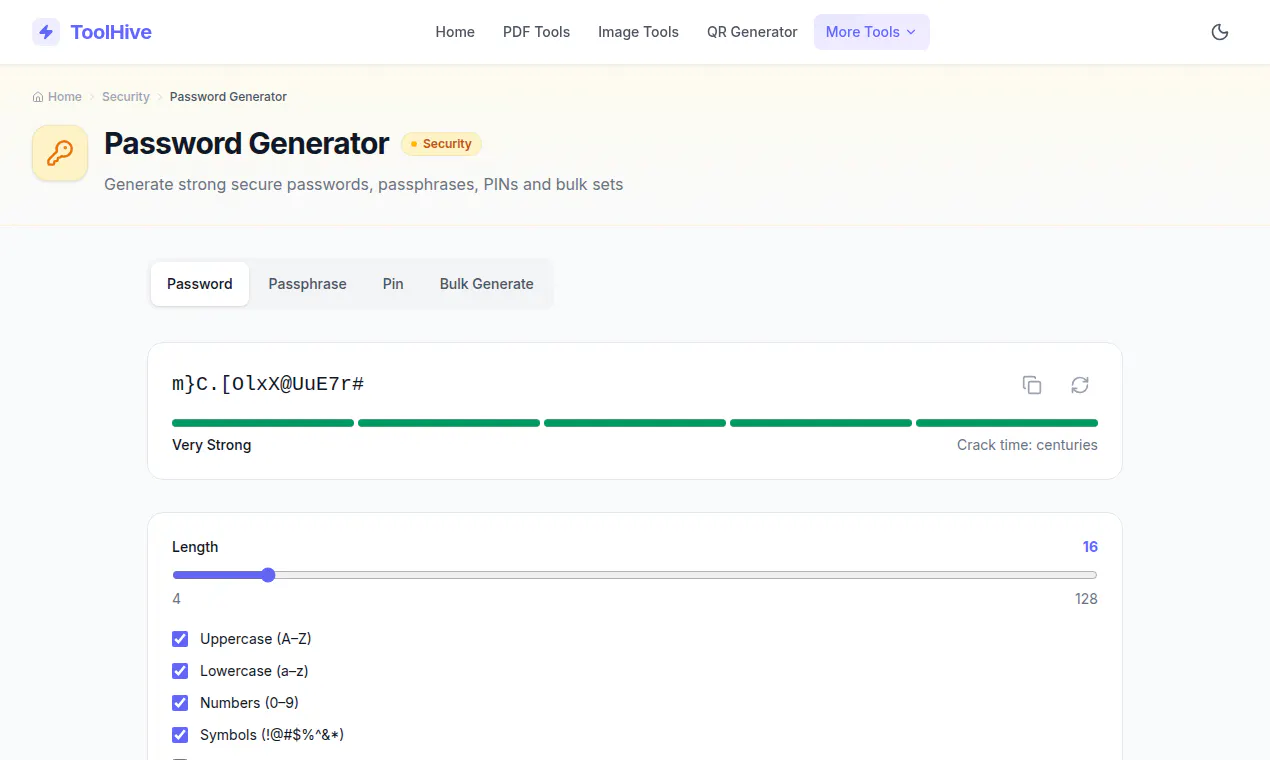Click the Security badge next to the title
Screen dimensions: 1270x760
(x=441, y=144)
